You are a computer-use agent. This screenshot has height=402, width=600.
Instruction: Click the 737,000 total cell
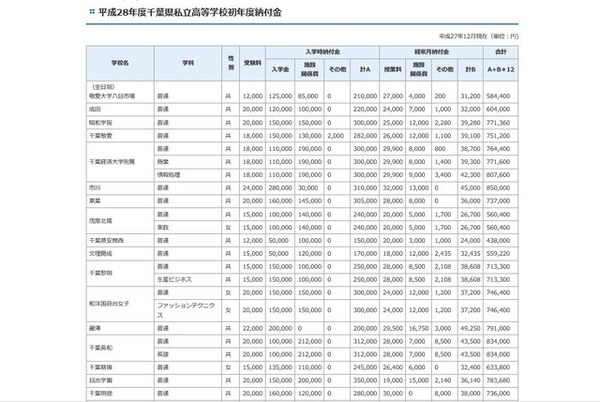coord(501,201)
